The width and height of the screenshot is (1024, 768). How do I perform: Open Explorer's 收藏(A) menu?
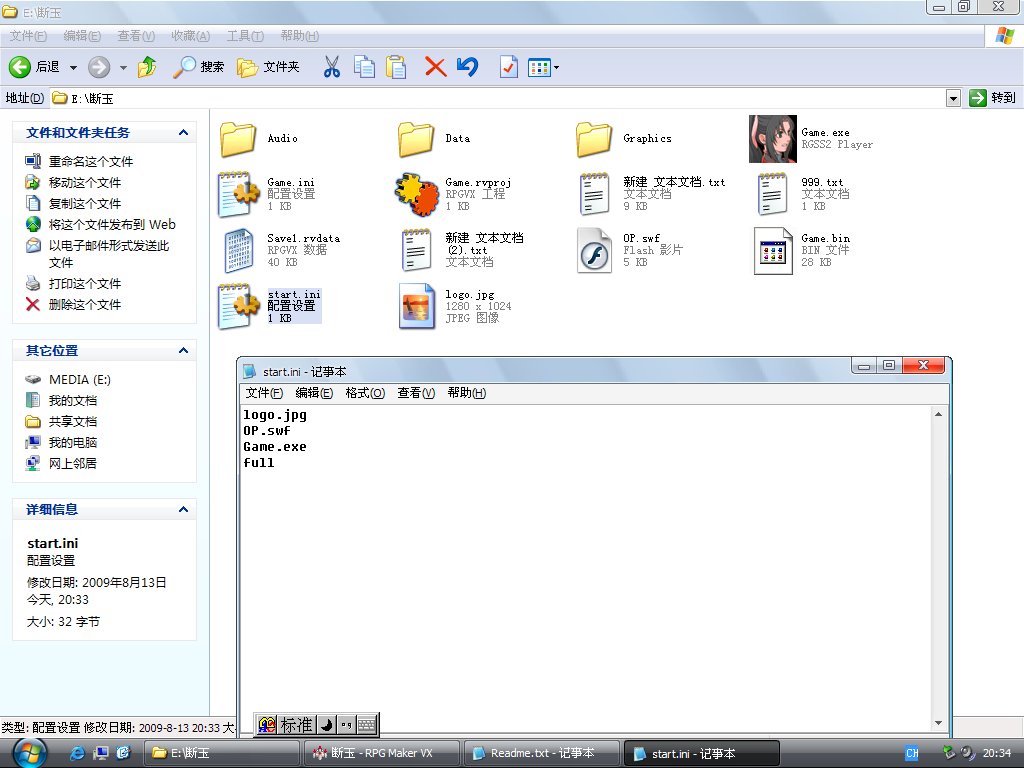point(190,36)
